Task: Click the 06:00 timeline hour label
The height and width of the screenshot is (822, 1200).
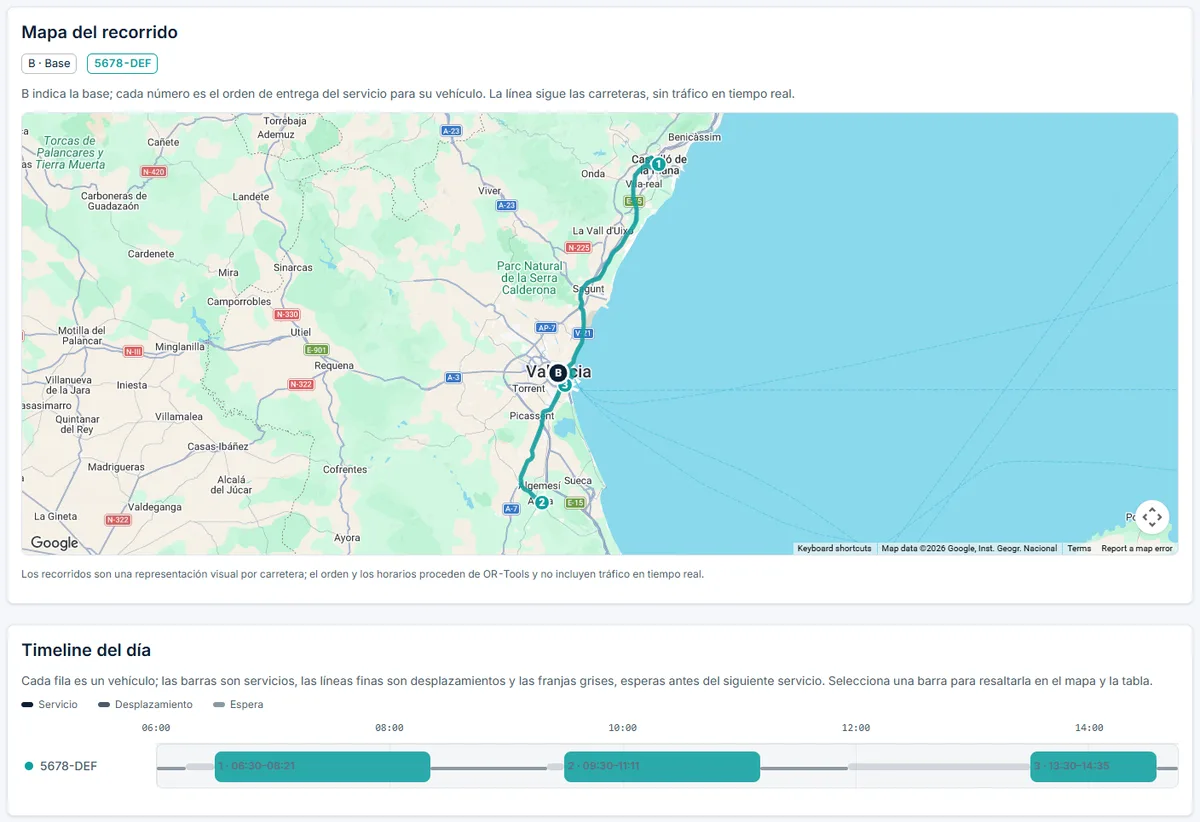Action: pyautogui.click(x=156, y=728)
